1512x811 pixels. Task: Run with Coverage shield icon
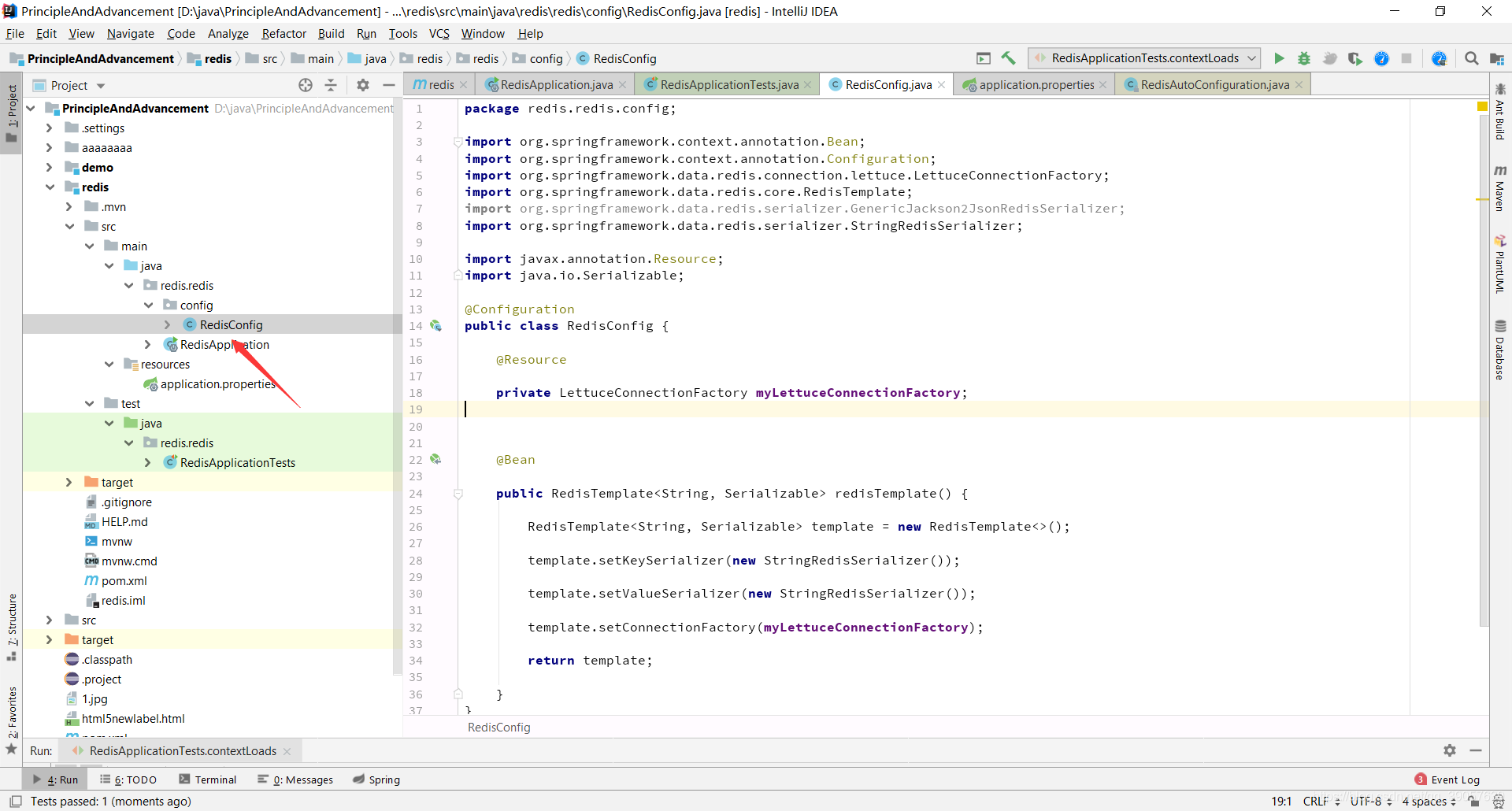(1355, 58)
